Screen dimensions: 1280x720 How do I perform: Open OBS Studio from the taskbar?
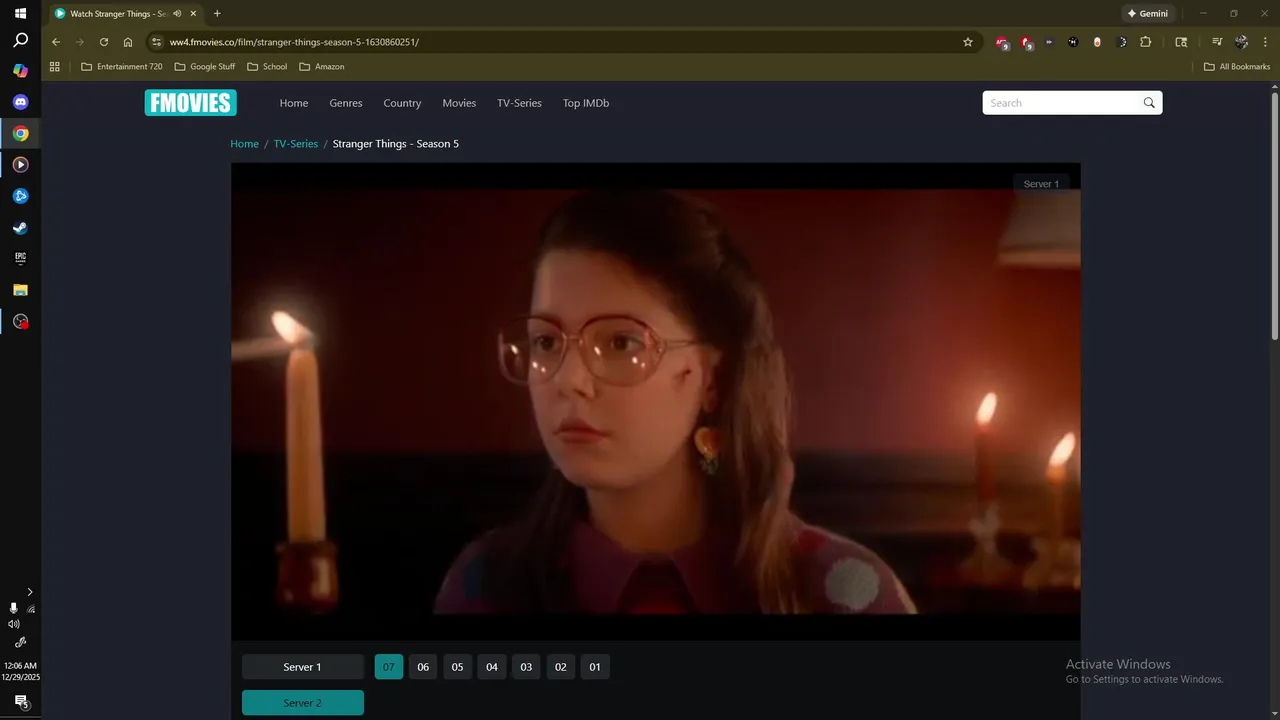point(20,321)
